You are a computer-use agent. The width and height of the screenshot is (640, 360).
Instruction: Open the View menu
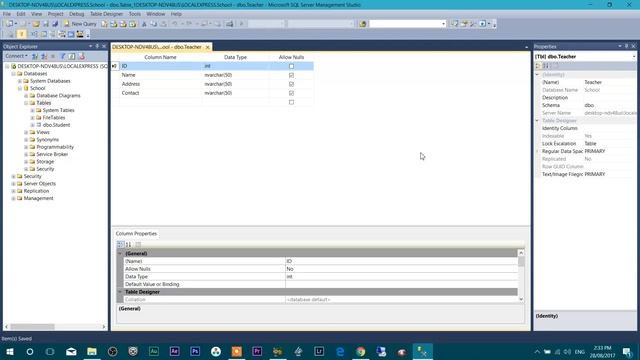pos(36,14)
